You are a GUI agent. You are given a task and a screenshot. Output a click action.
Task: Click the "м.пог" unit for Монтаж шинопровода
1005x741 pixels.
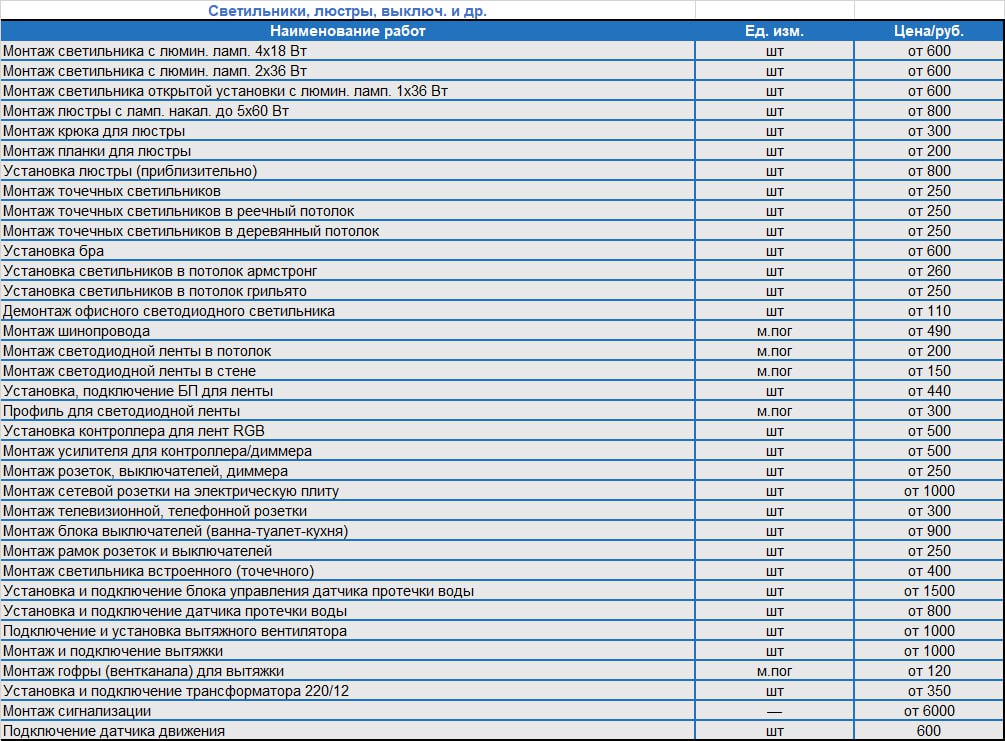coord(774,331)
